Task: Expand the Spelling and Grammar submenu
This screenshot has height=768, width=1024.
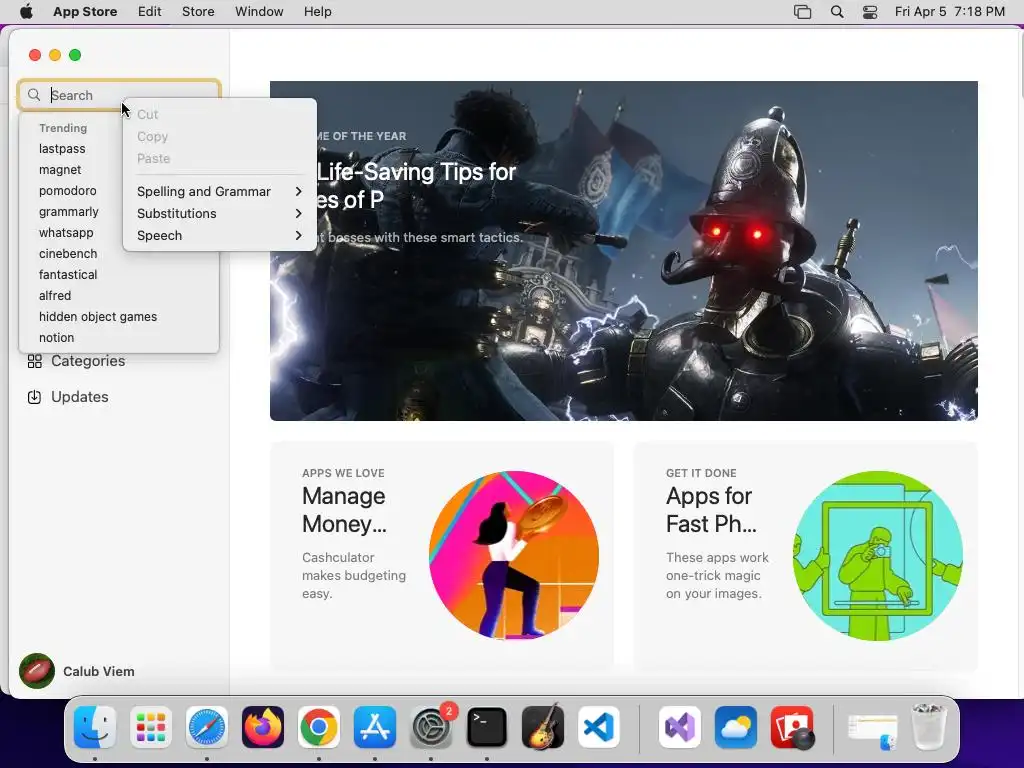Action: pos(219,191)
